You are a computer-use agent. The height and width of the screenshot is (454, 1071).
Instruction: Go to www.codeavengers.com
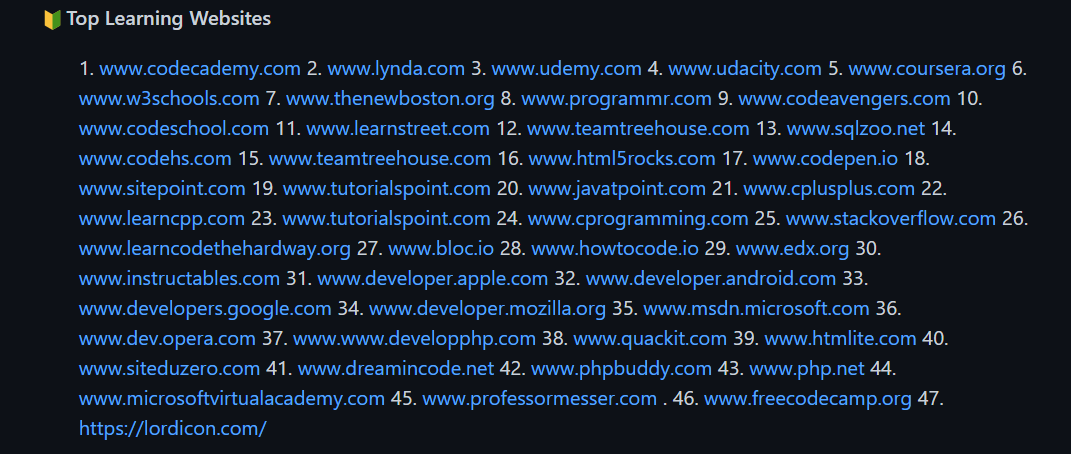point(844,98)
